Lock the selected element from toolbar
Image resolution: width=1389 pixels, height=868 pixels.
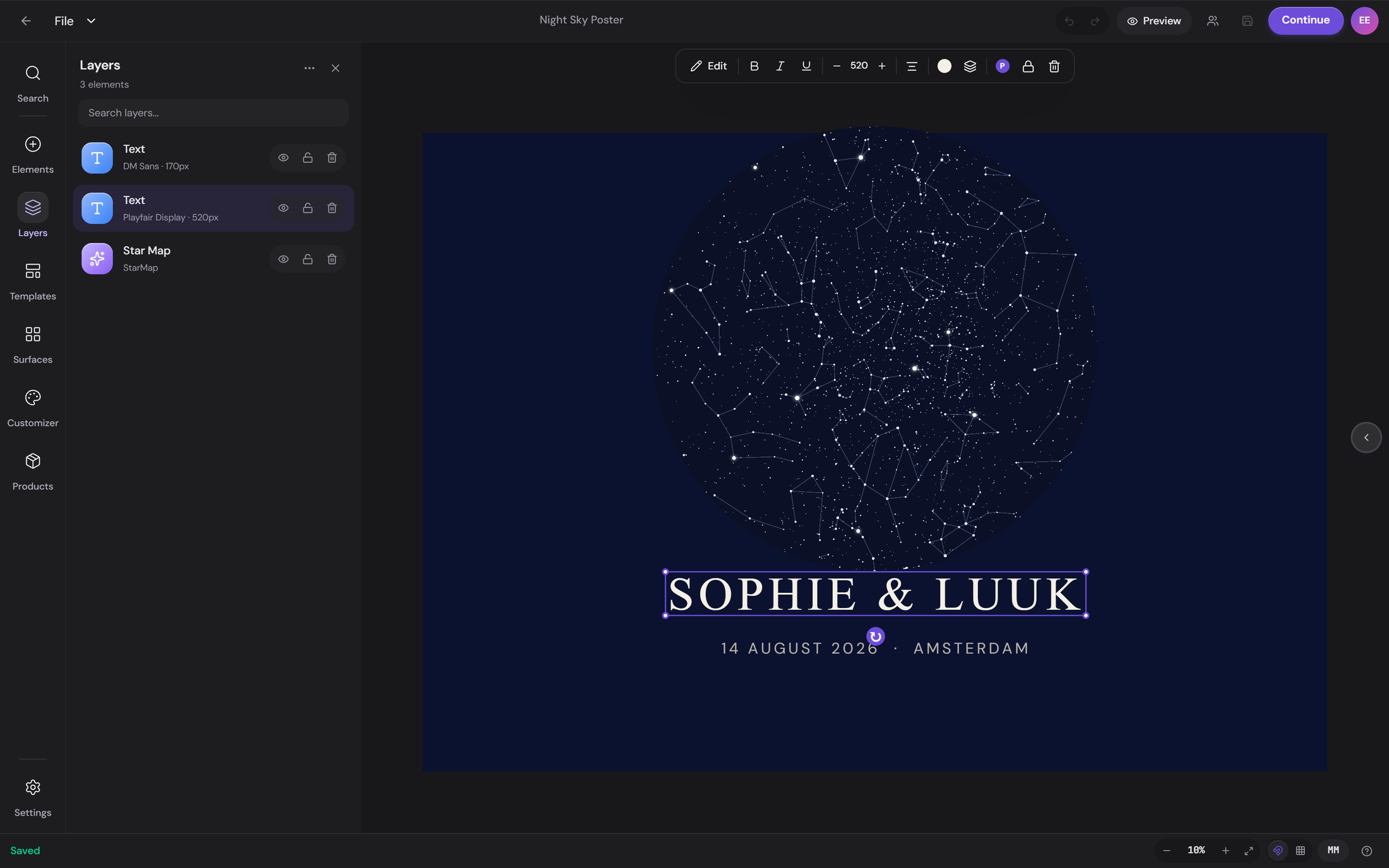tap(1028, 66)
